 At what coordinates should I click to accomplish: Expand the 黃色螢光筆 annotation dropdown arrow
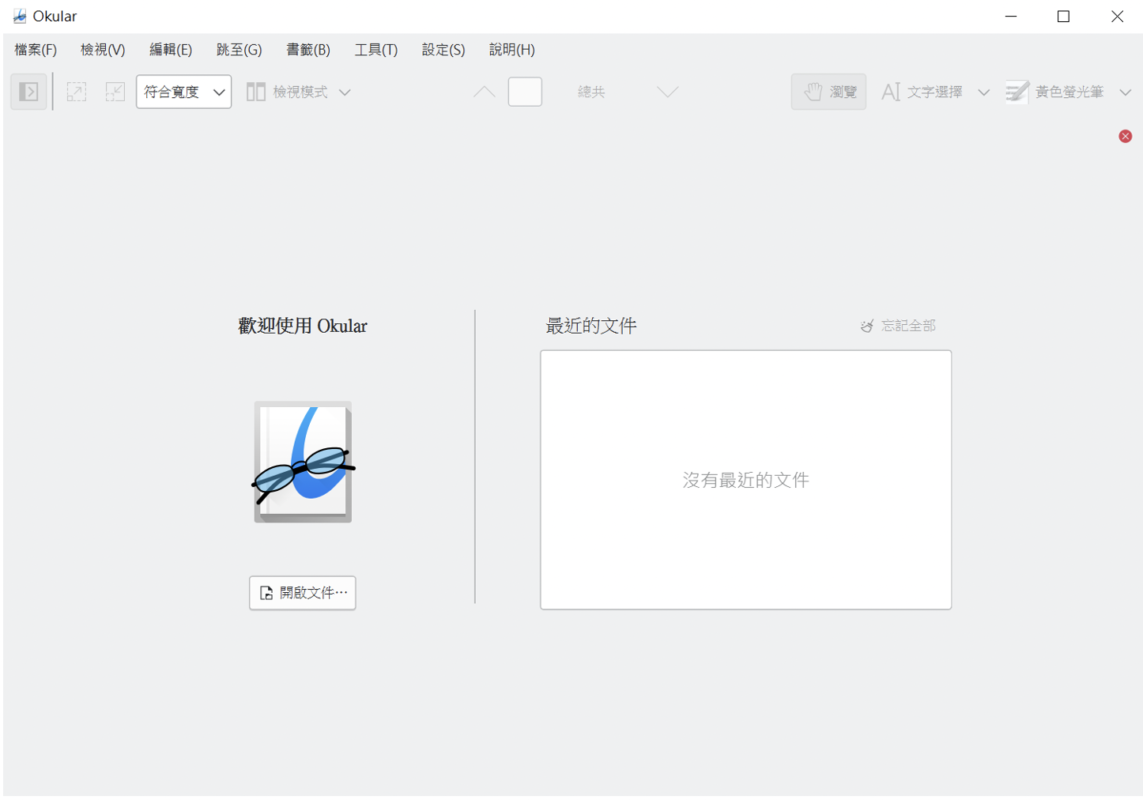point(1126,91)
